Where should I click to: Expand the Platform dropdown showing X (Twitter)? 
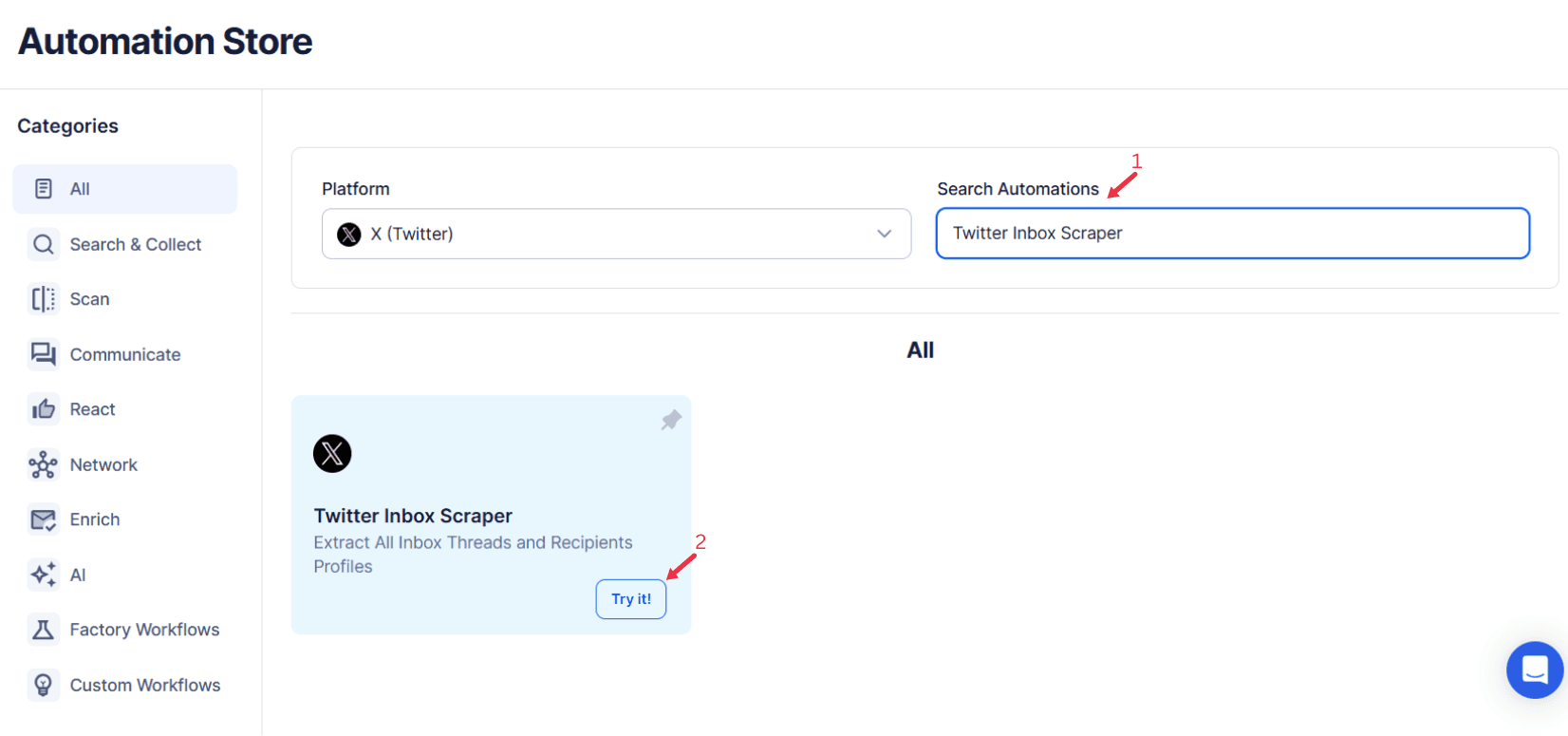[x=616, y=234]
